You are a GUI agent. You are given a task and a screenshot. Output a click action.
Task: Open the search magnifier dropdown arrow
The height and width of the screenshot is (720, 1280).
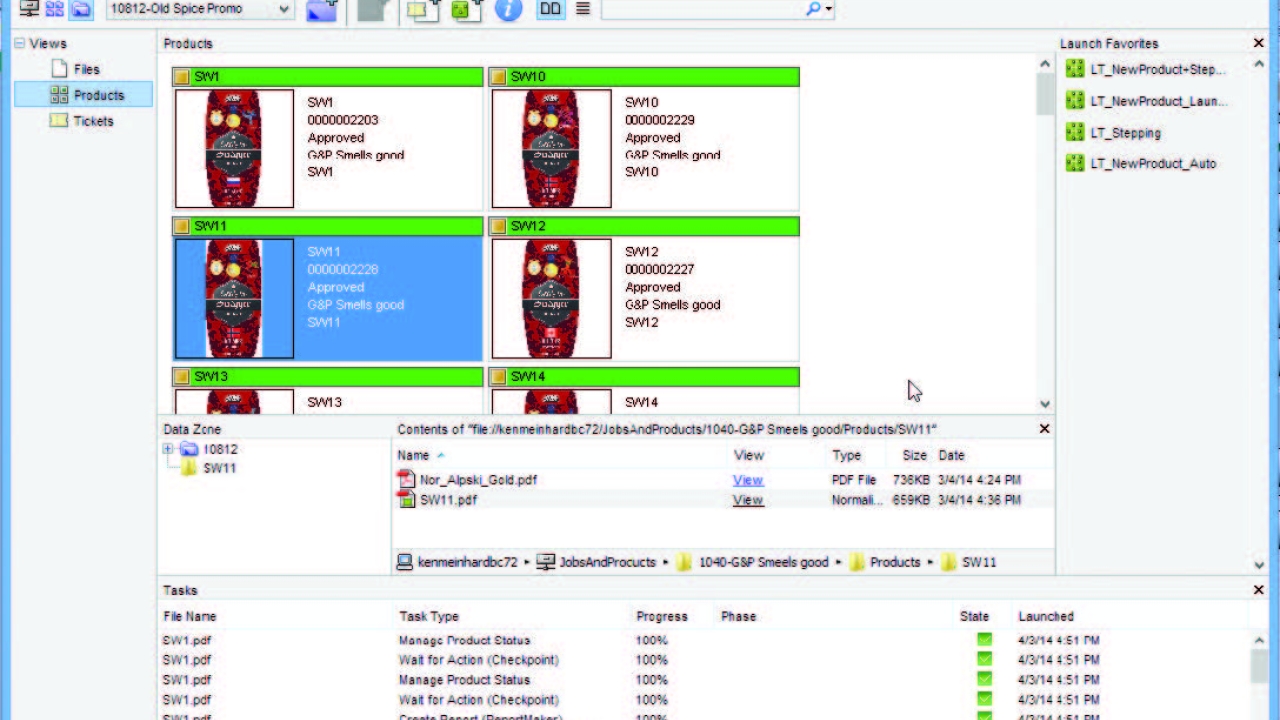point(828,10)
